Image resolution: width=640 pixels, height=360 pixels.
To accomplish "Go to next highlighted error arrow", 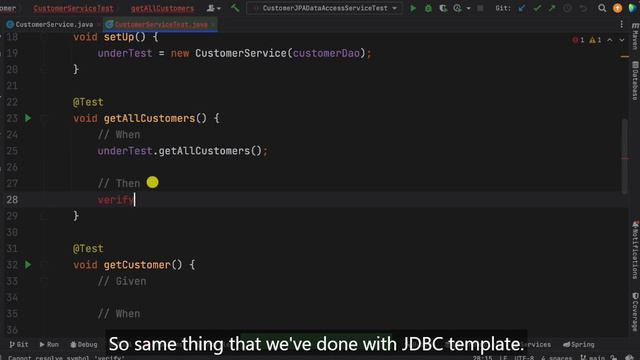I will pyautogui.click(x=622, y=40).
